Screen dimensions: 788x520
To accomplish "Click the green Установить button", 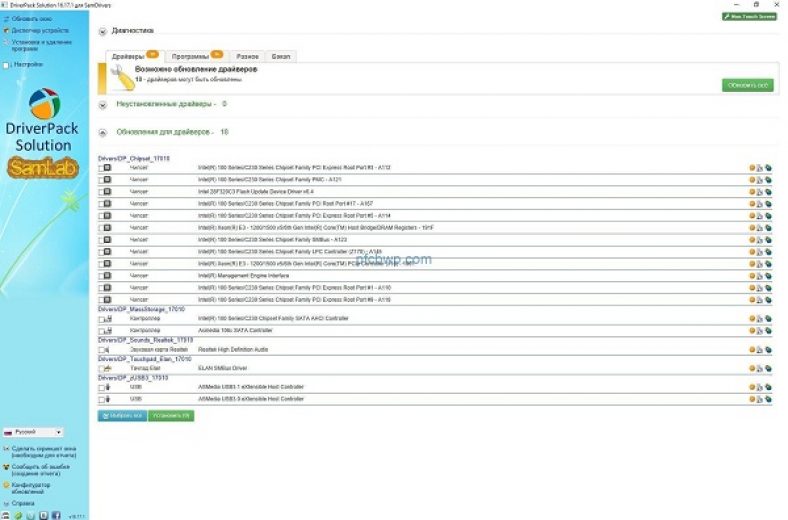I will click(x=171, y=416).
